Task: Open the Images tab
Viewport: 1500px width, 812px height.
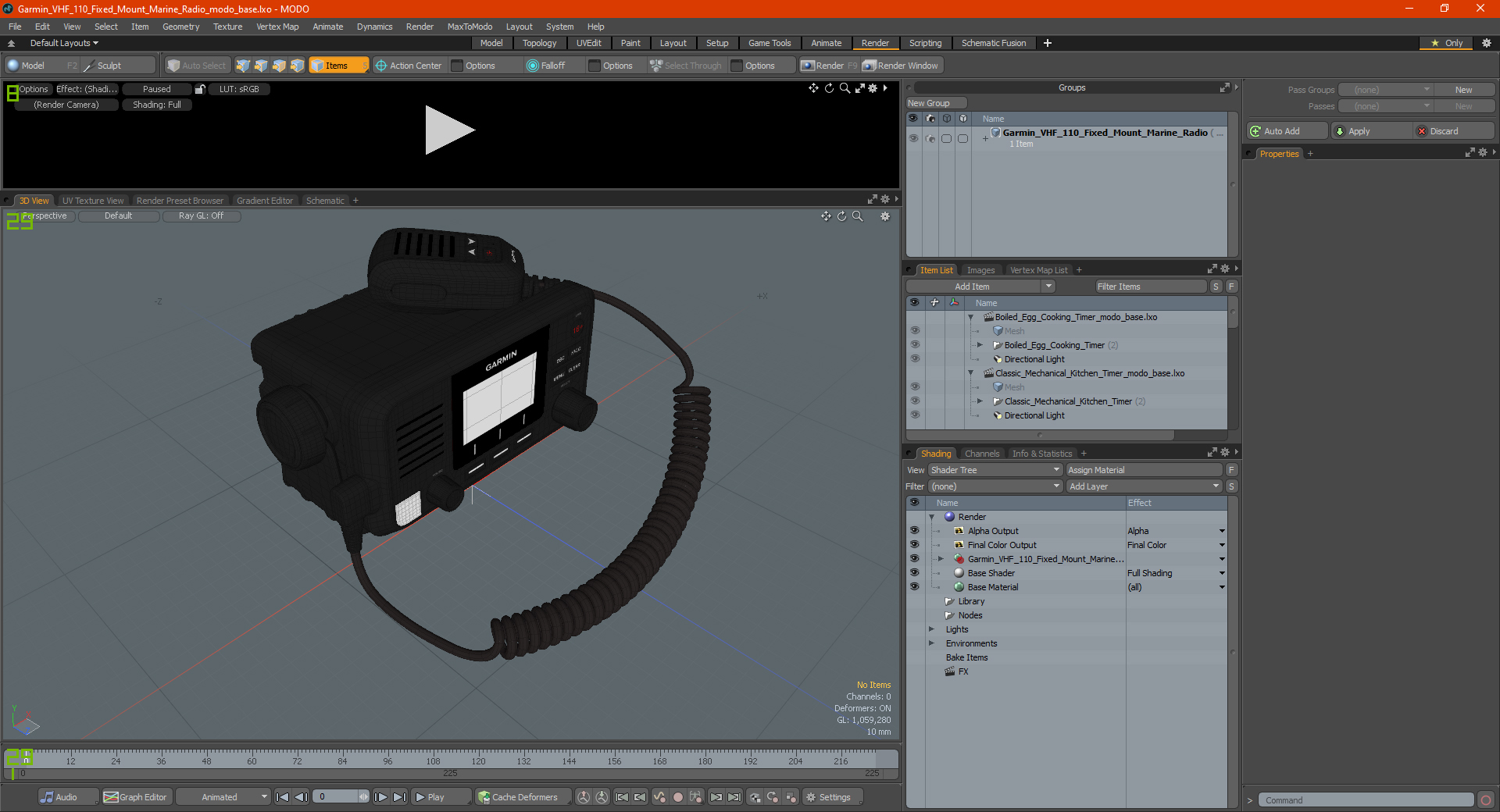Action: click(980, 270)
